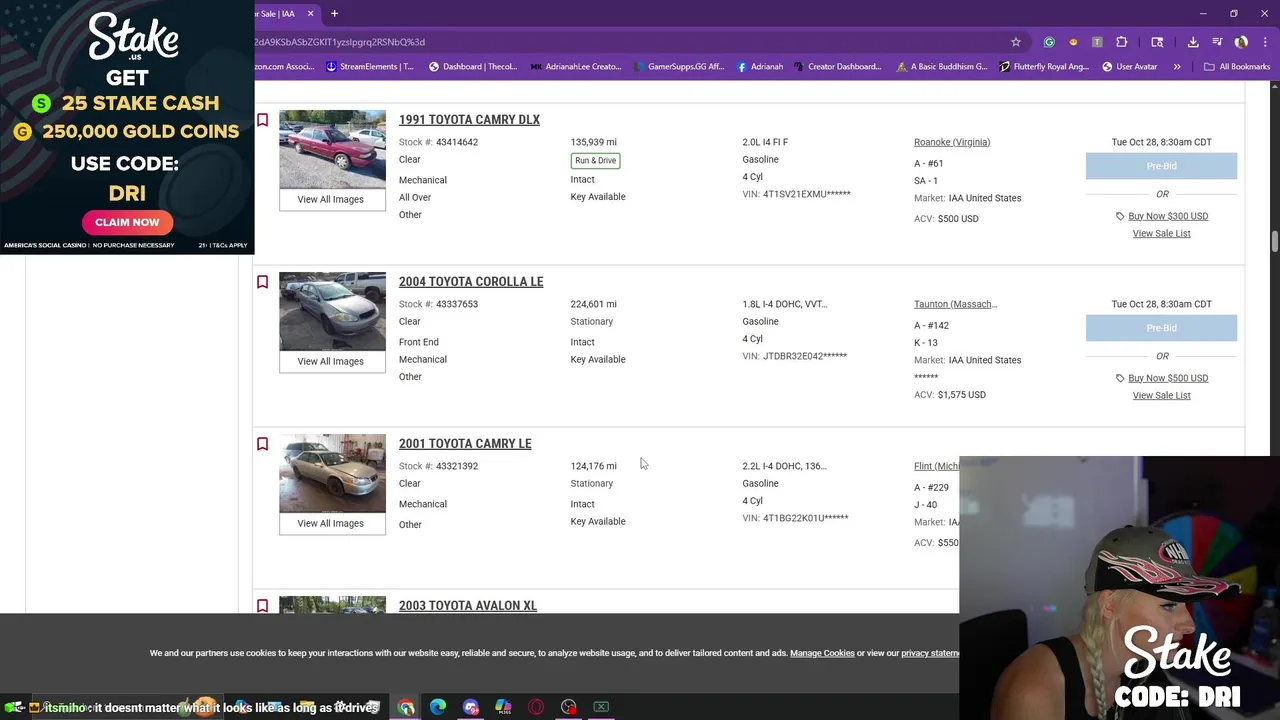Open the All Bookmarks folder
Image resolution: width=1280 pixels, height=720 pixels.
click(x=1237, y=67)
